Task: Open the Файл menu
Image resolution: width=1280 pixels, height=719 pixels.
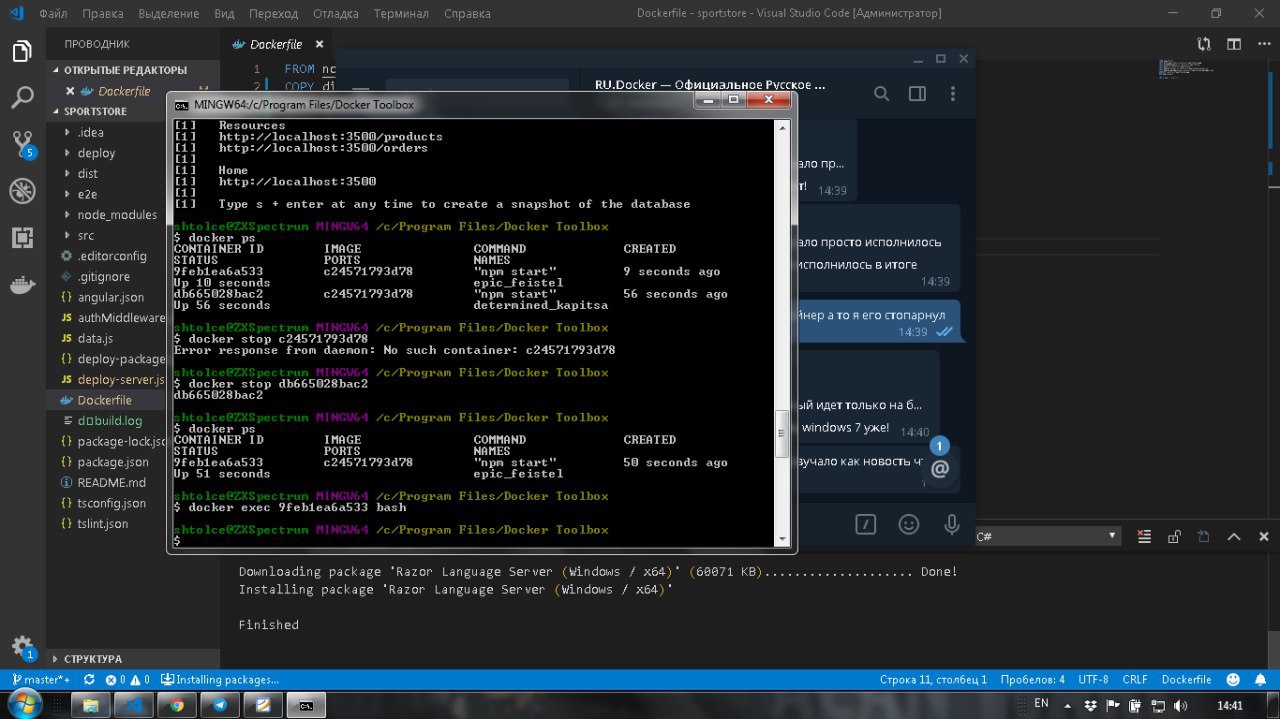Action: click(54, 13)
